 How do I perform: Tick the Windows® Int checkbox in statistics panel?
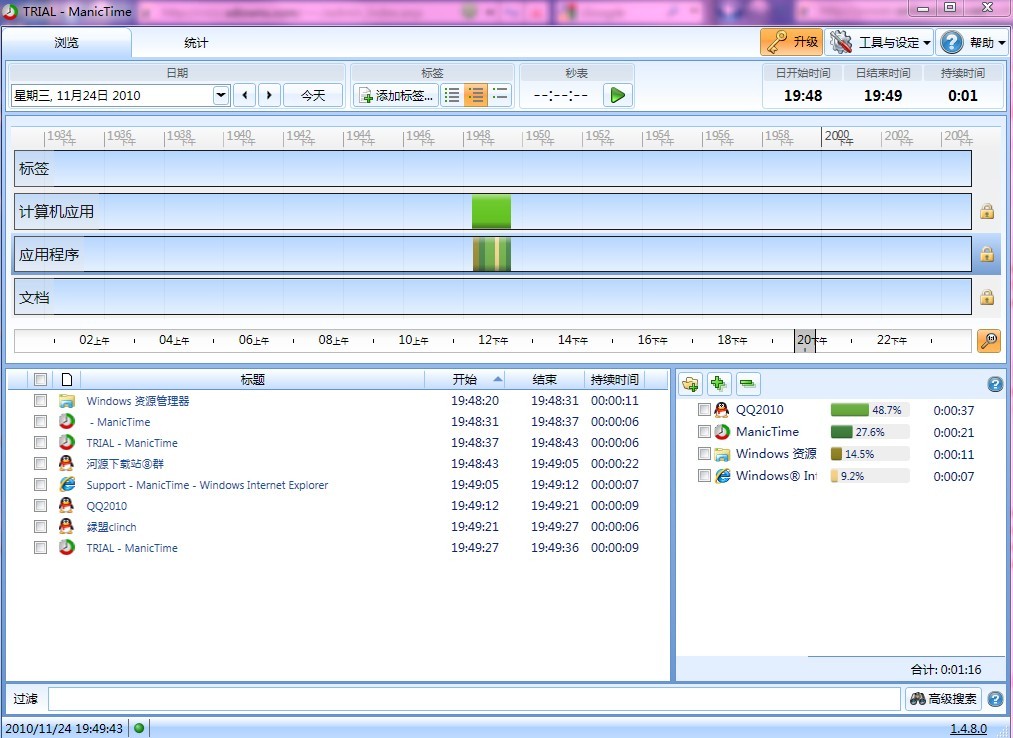tap(704, 476)
